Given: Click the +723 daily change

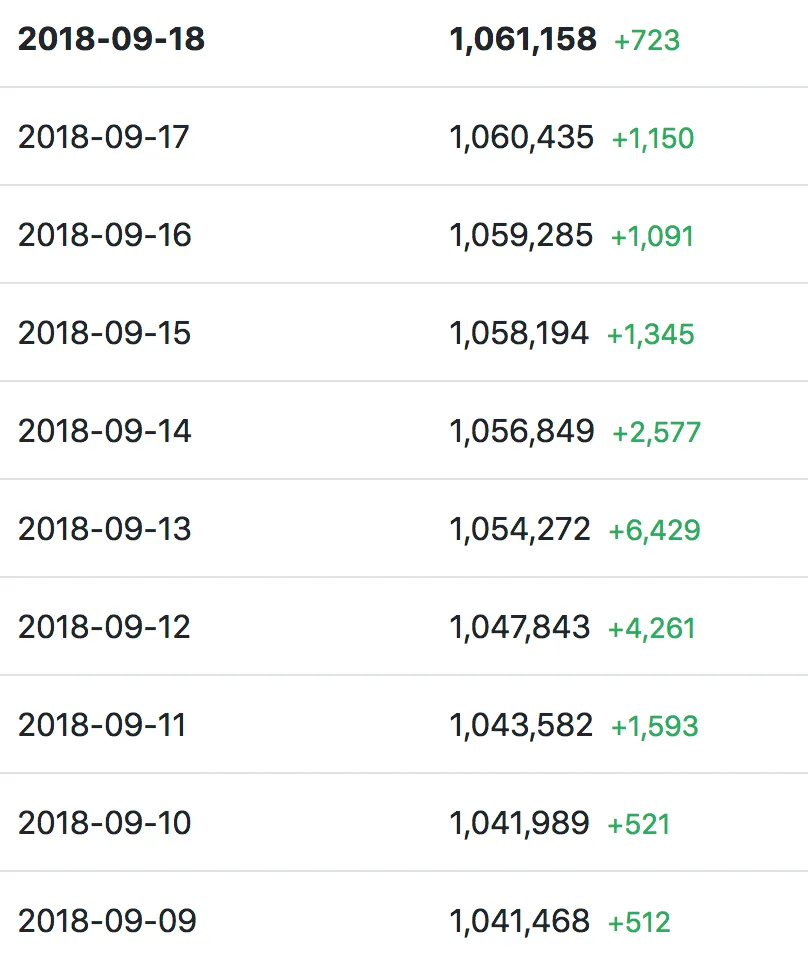Looking at the screenshot, I should (647, 41).
